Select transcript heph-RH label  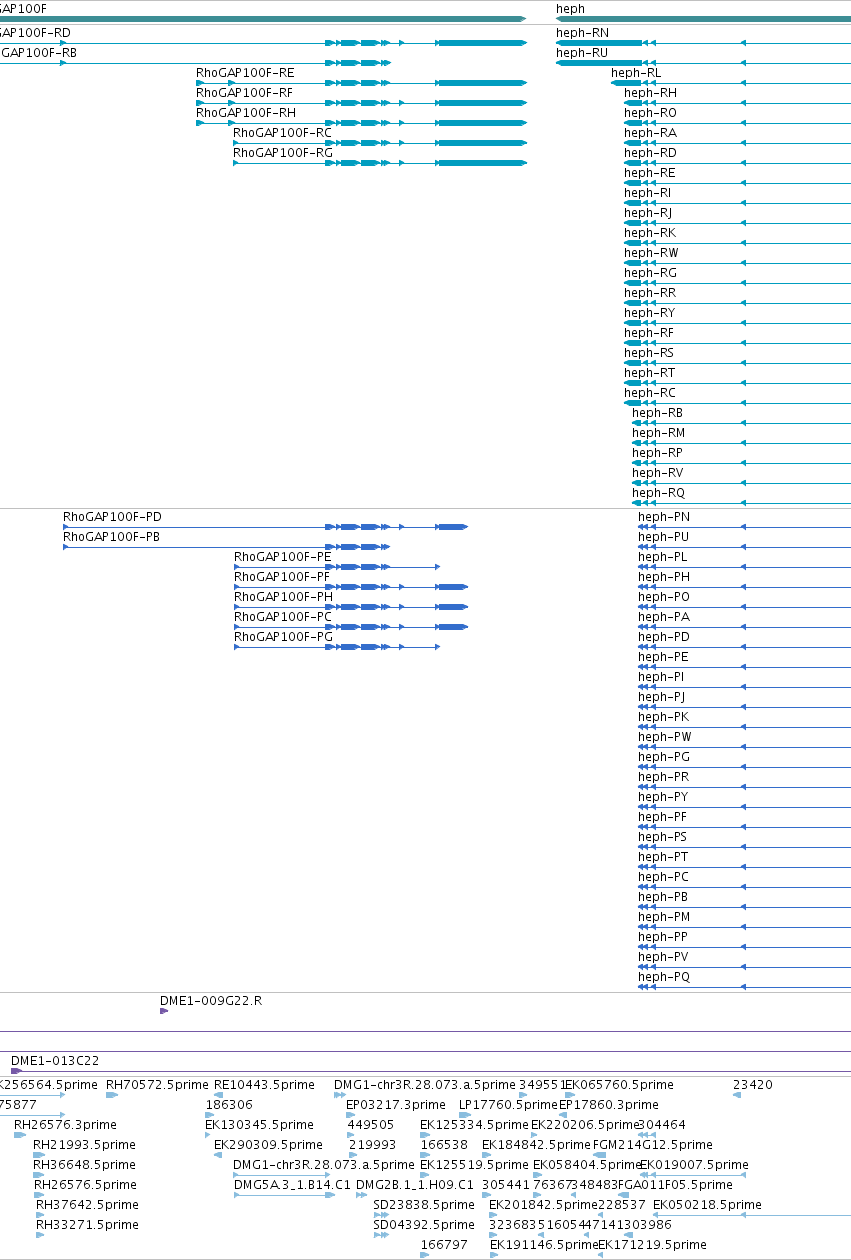tap(650, 93)
